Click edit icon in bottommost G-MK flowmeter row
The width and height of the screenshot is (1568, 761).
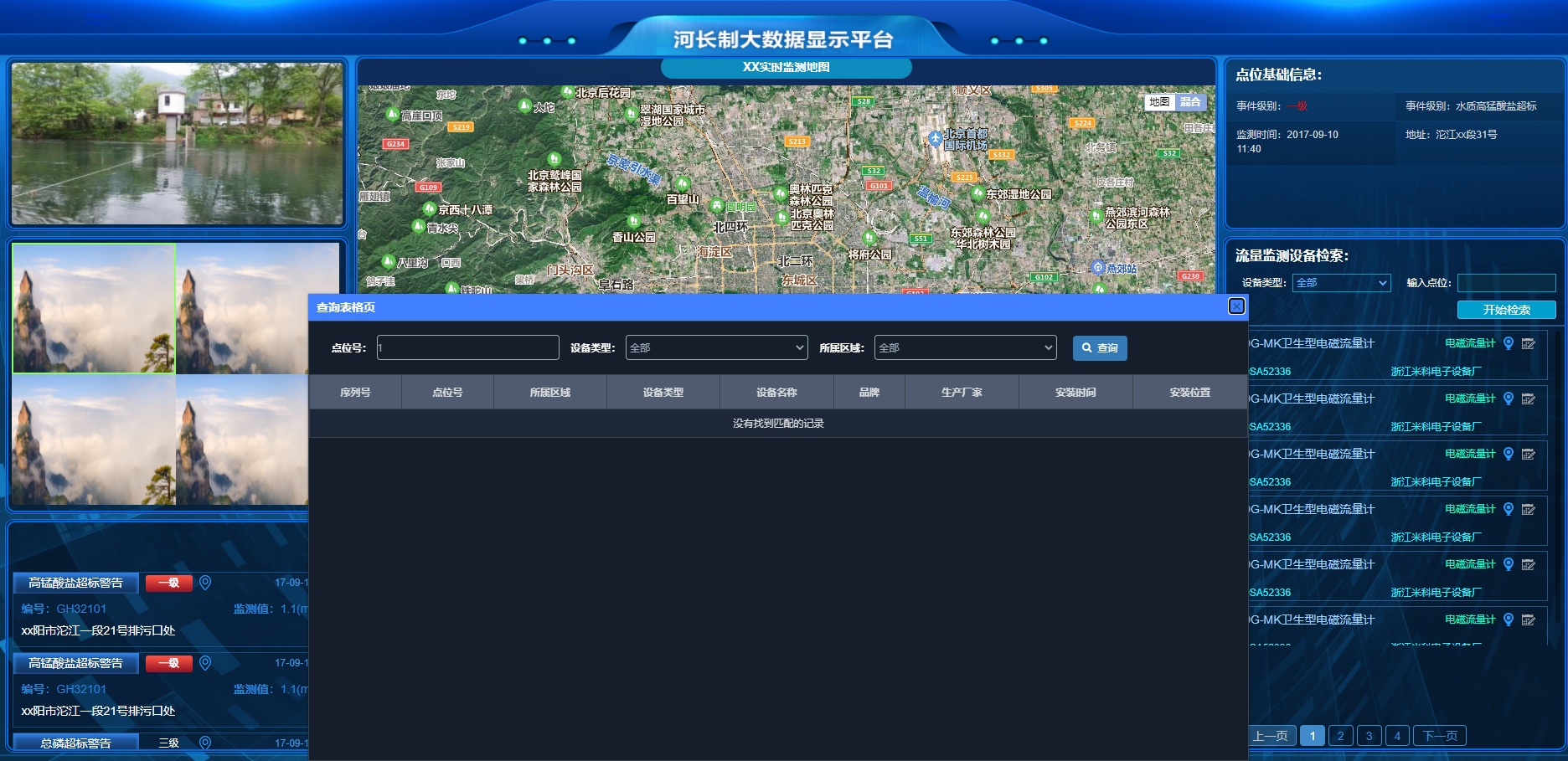click(x=1529, y=620)
